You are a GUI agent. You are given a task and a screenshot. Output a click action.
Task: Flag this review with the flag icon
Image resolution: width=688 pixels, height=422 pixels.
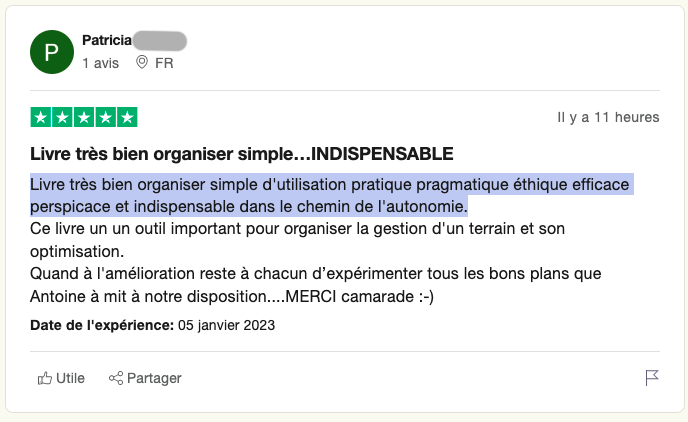pos(652,378)
